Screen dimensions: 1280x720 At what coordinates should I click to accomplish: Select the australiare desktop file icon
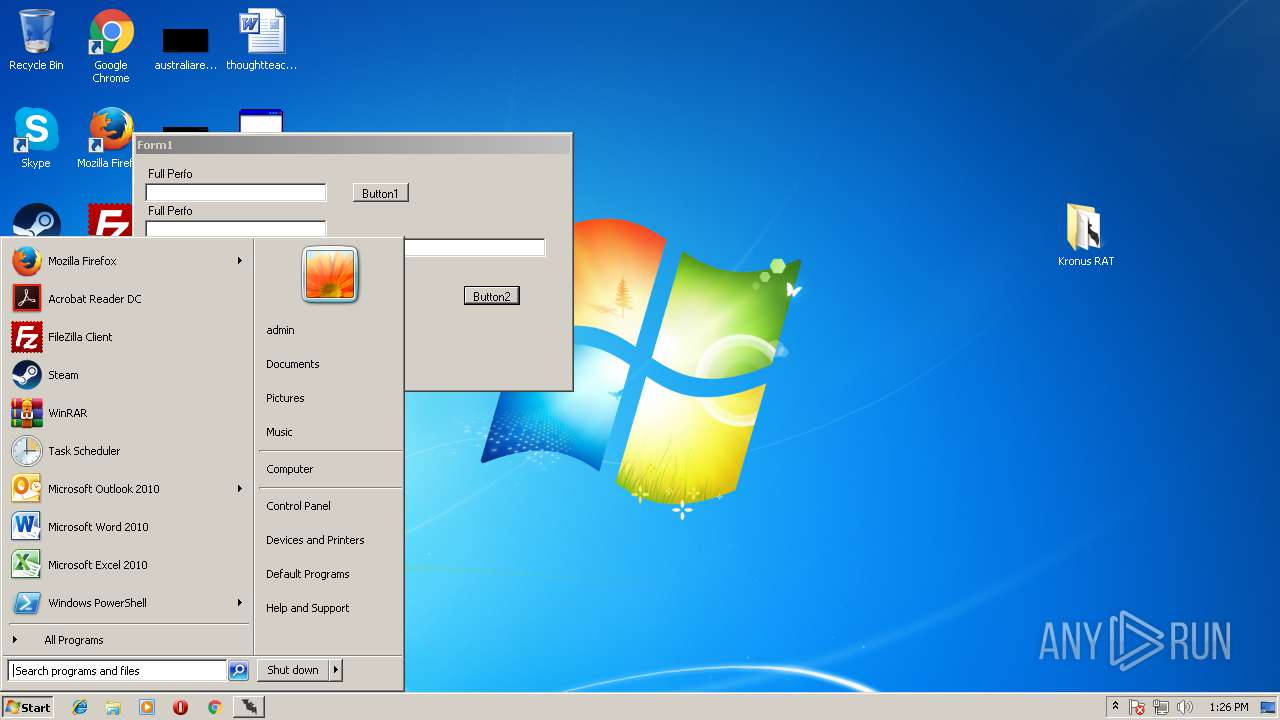pos(186,46)
